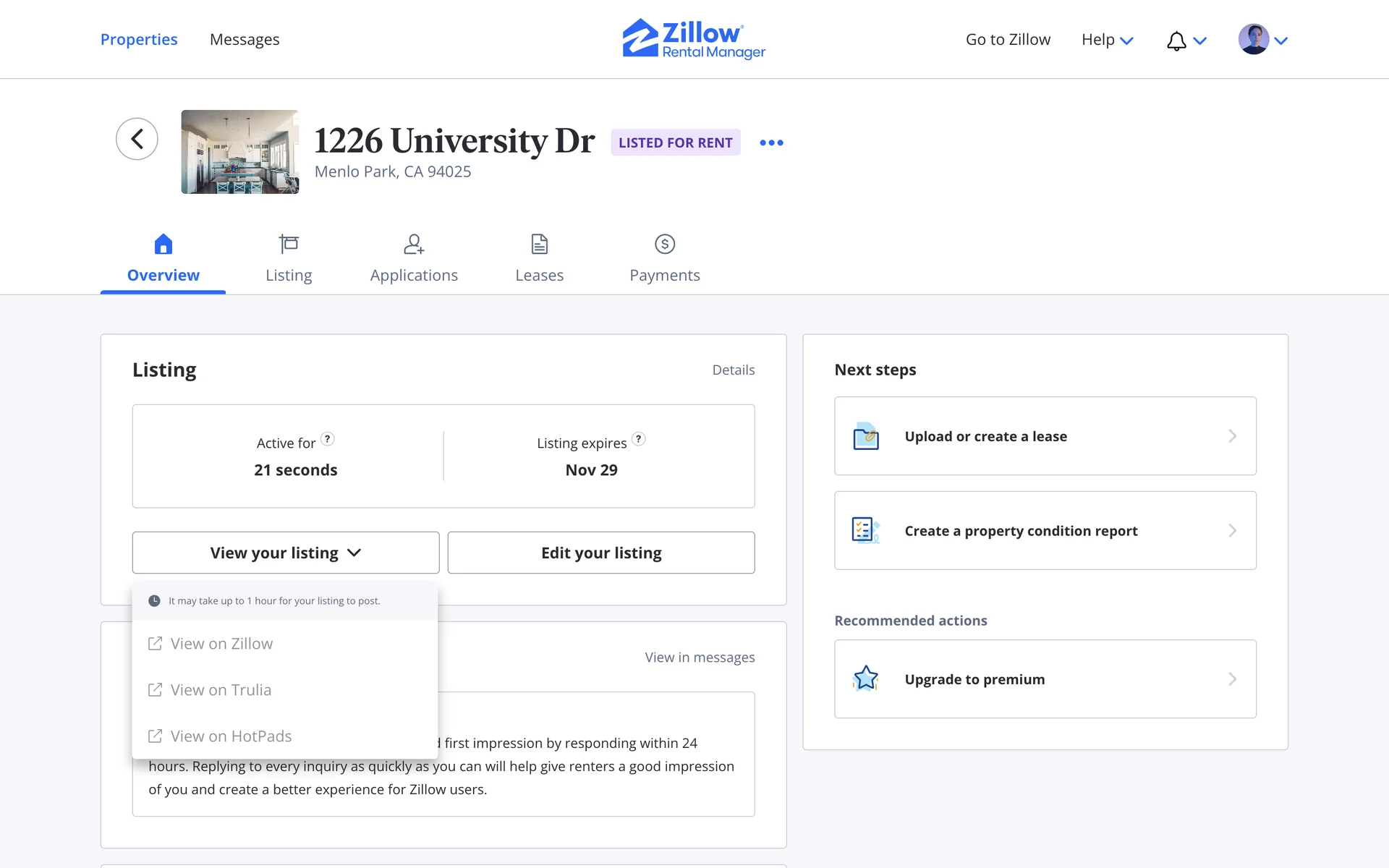
Task: Expand the Help dropdown menu
Action: point(1107,40)
